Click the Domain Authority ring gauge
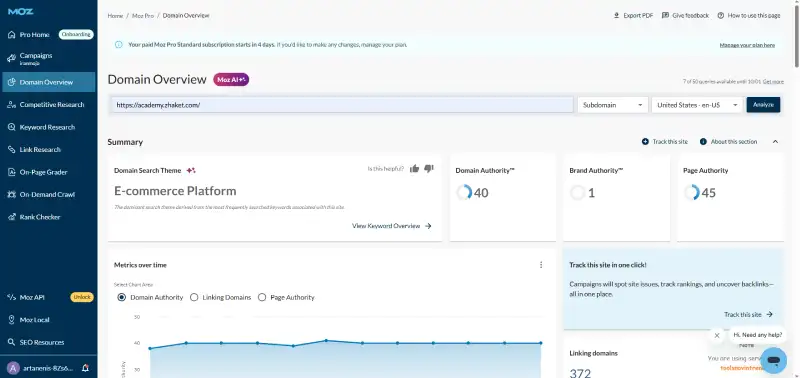This screenshot has width=800, height=378. (x=464, y=193)
